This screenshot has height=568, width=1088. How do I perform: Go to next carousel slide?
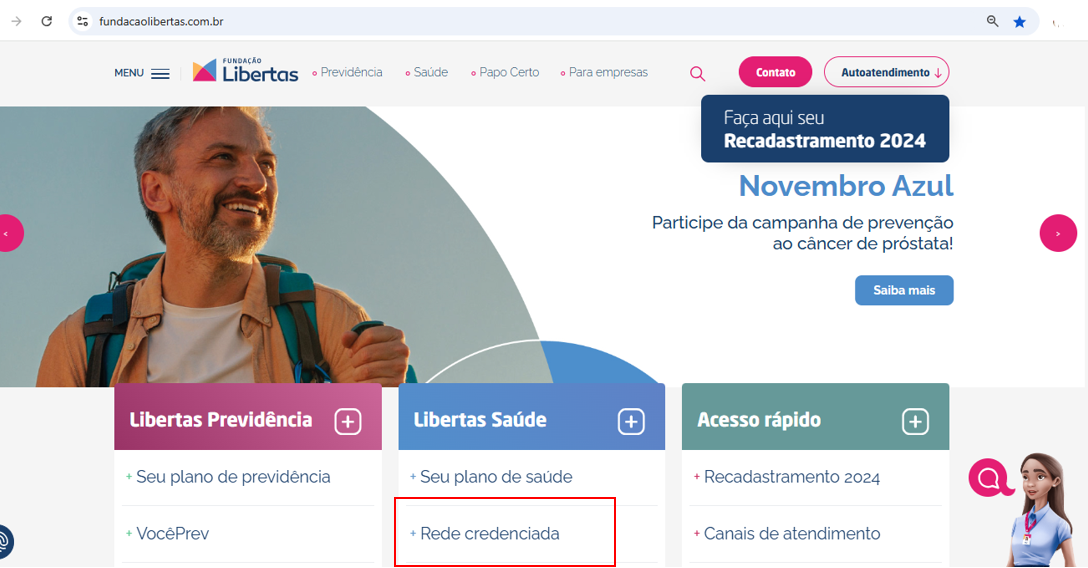(x=1057, y=233)
